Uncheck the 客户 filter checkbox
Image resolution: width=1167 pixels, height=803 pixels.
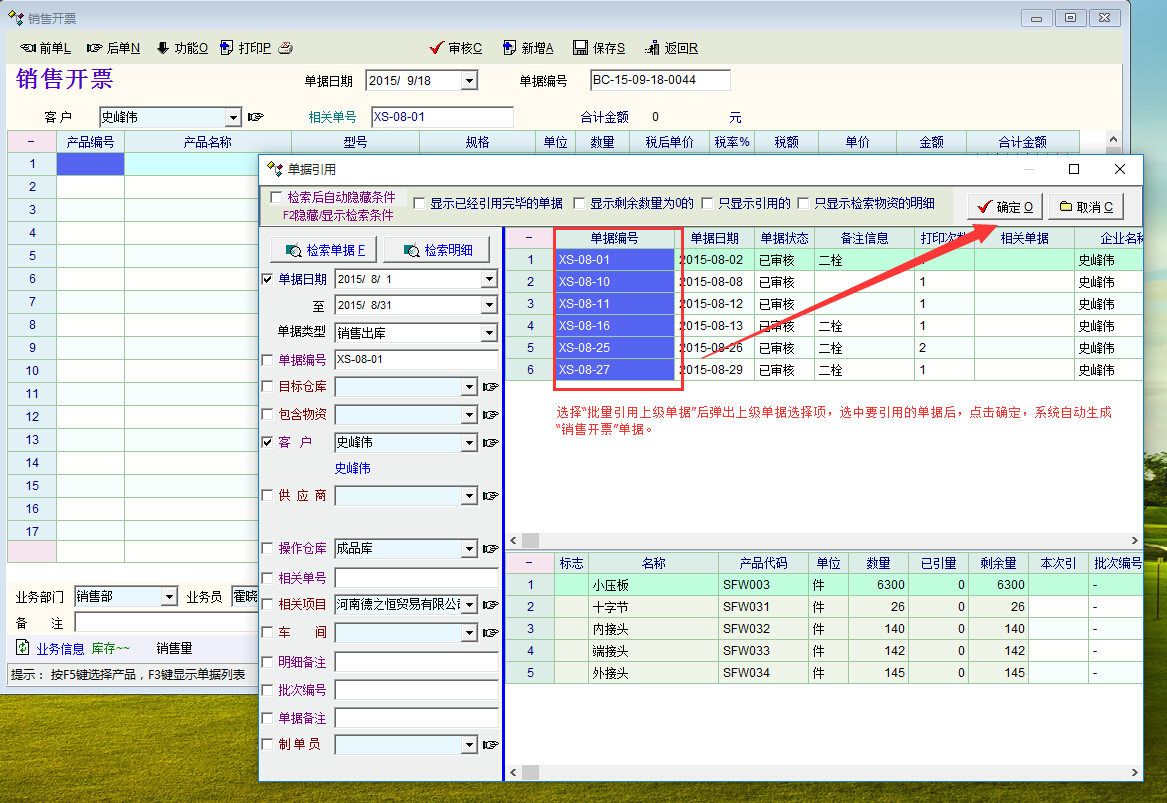pyautogui.click(x=267, y=442)
